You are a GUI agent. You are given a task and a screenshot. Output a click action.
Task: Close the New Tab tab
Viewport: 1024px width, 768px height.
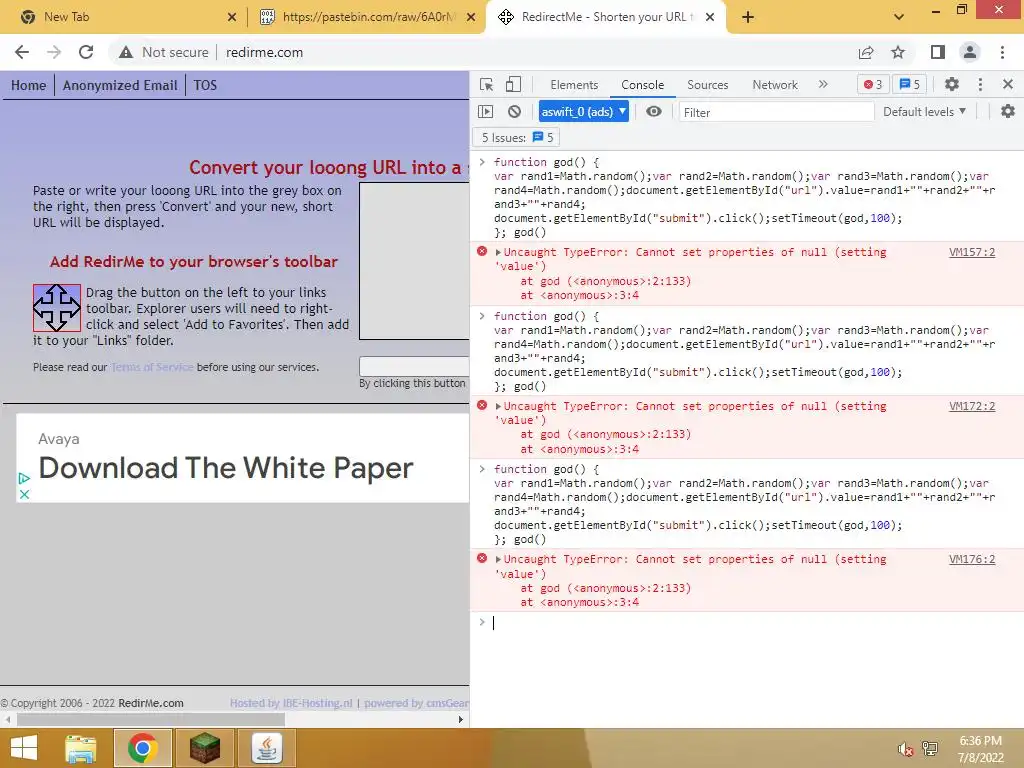(x=232, y=17)
